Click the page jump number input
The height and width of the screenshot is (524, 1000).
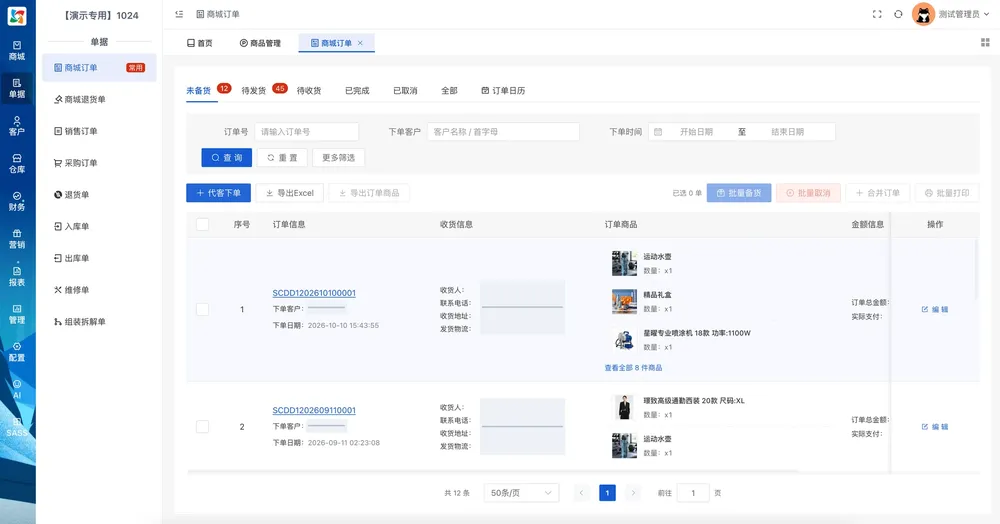click(693, 493)
